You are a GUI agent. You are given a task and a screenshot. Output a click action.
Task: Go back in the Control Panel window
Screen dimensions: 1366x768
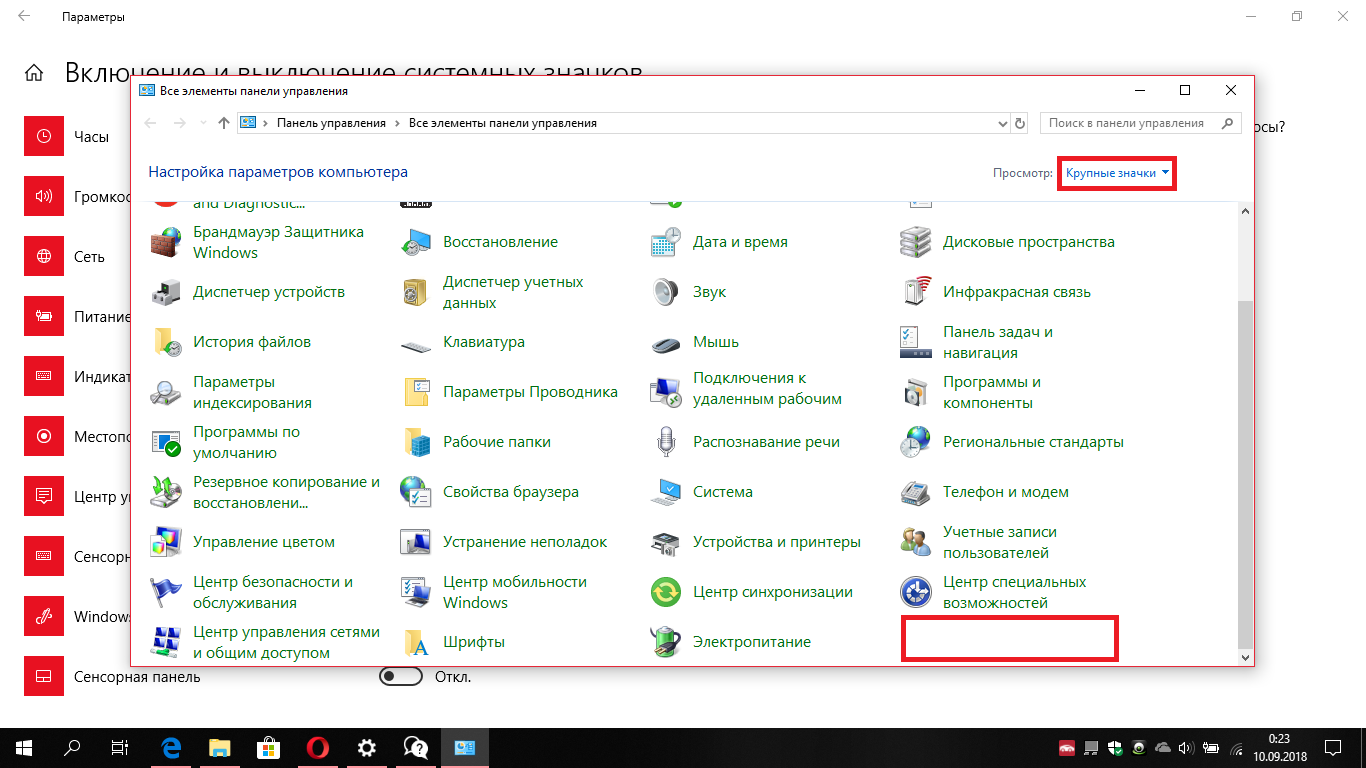click(x=151, y=123)
